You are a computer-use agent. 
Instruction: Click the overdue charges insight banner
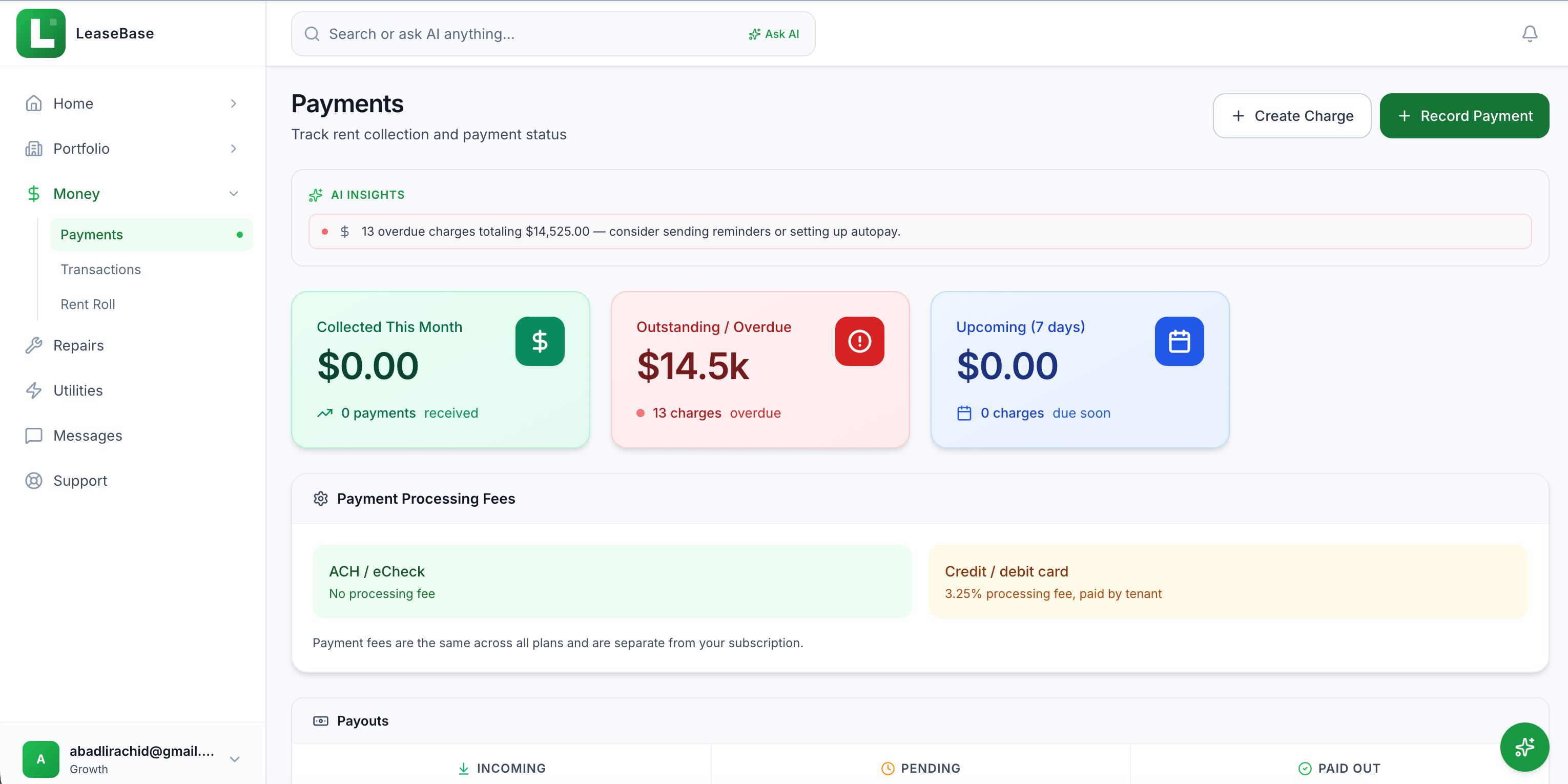coord(920,231)
